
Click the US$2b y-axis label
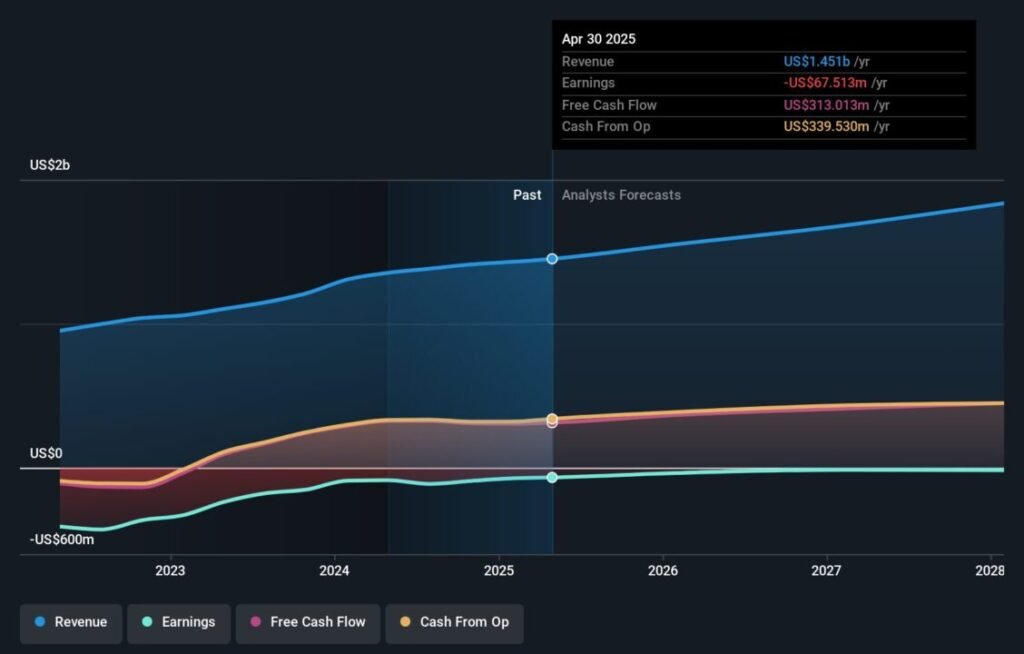point(50,165)
